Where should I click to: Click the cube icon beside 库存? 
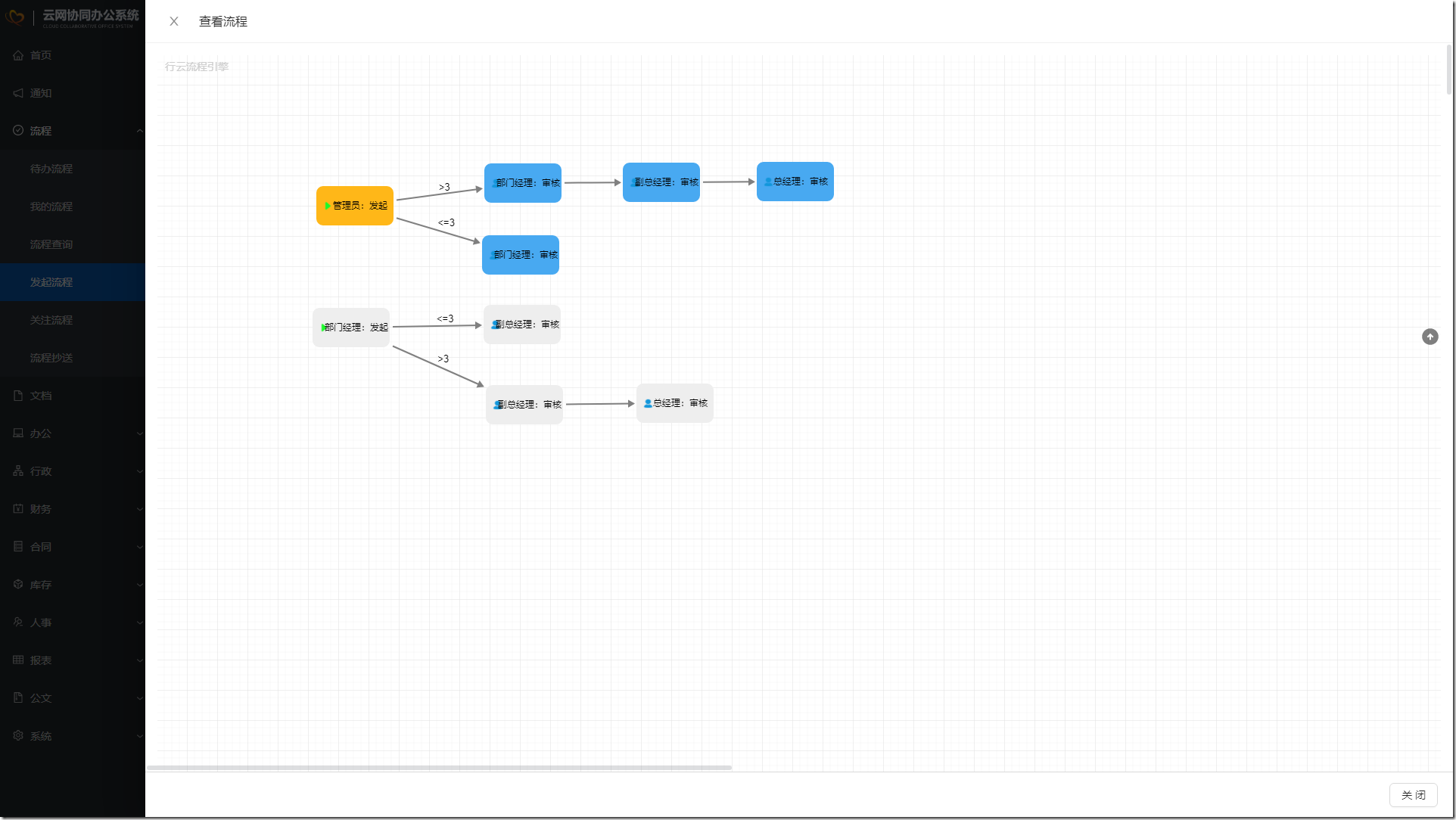(18, 585)
